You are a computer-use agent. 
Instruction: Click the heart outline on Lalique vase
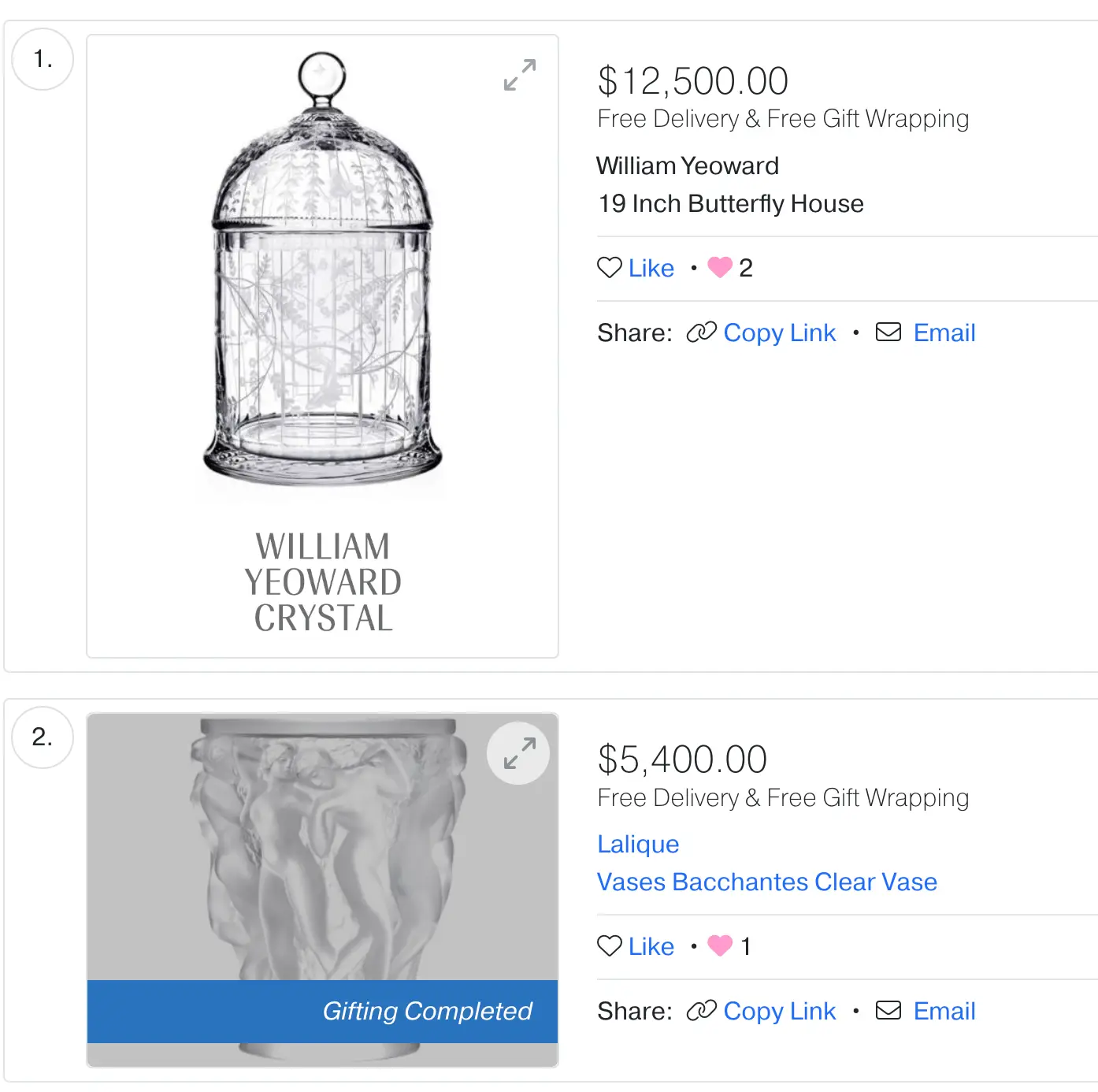[610, 945]
